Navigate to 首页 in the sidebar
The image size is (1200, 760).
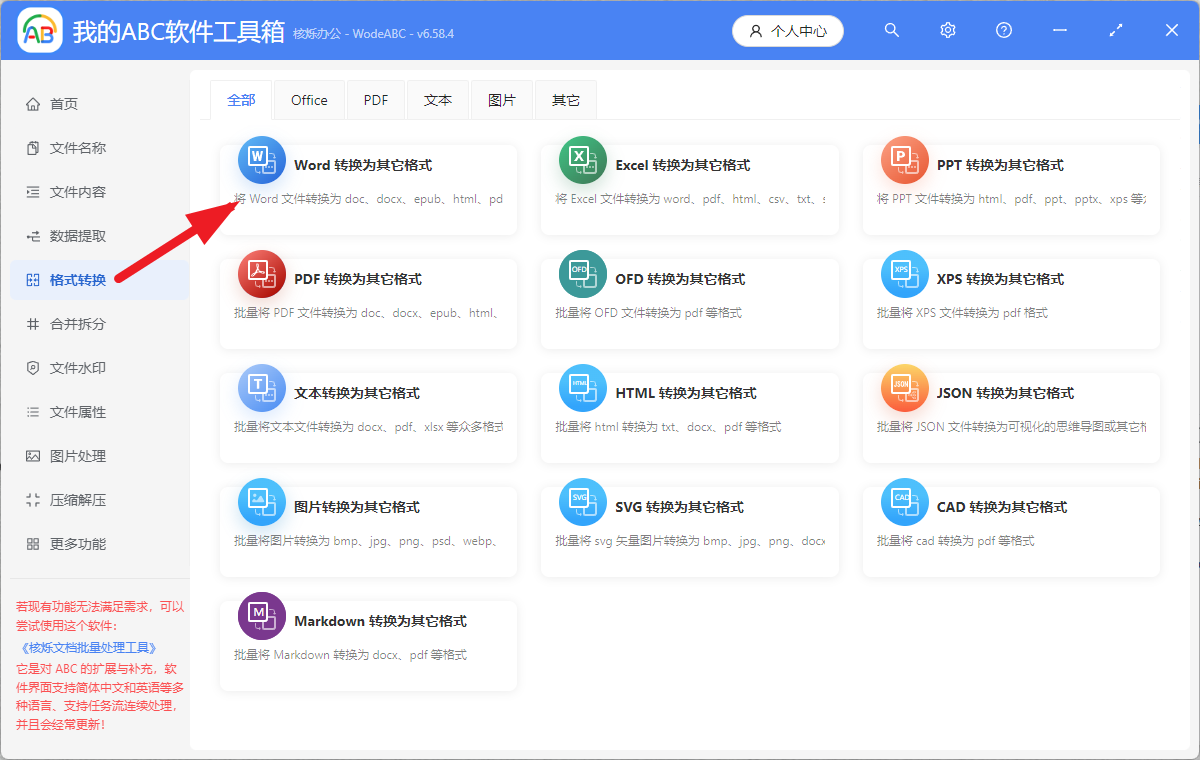(60, 103)
